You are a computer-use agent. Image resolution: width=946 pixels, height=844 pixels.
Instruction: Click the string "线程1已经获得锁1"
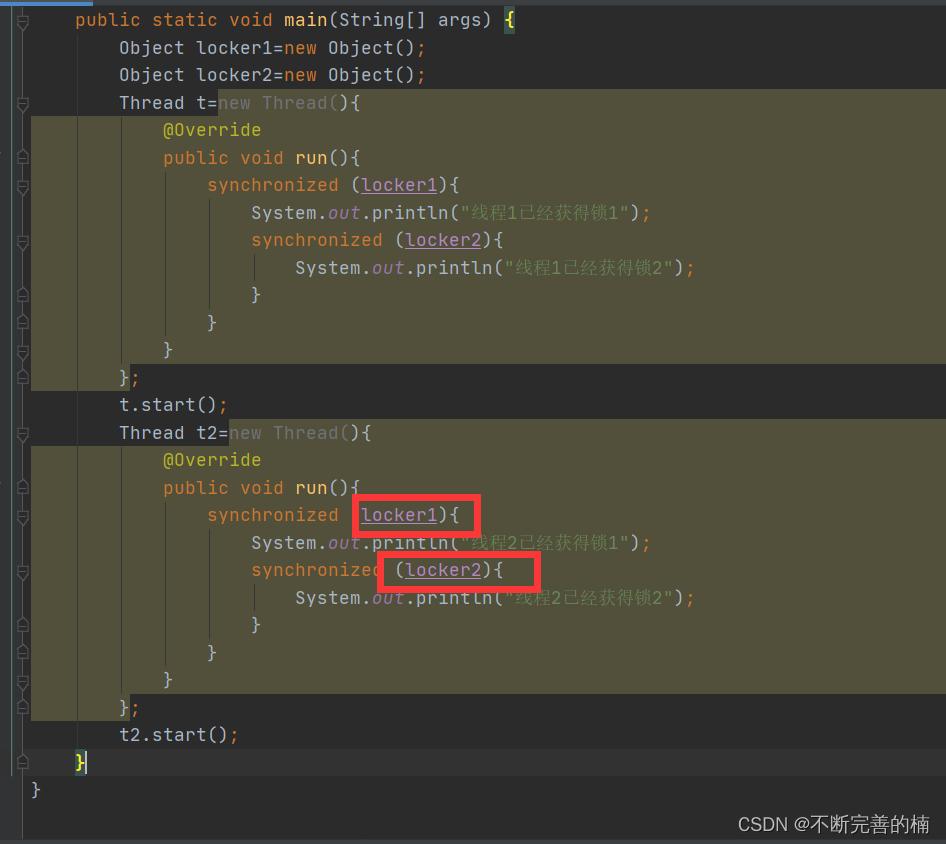[545, 212]
